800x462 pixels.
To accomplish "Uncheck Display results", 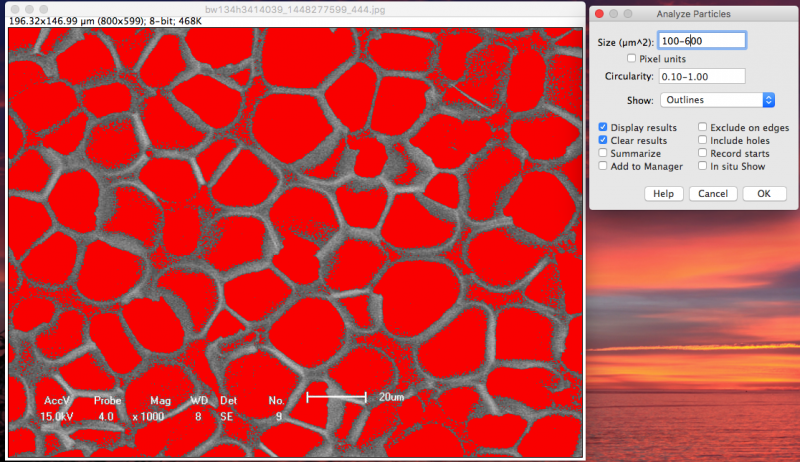I will pos(603,127).
